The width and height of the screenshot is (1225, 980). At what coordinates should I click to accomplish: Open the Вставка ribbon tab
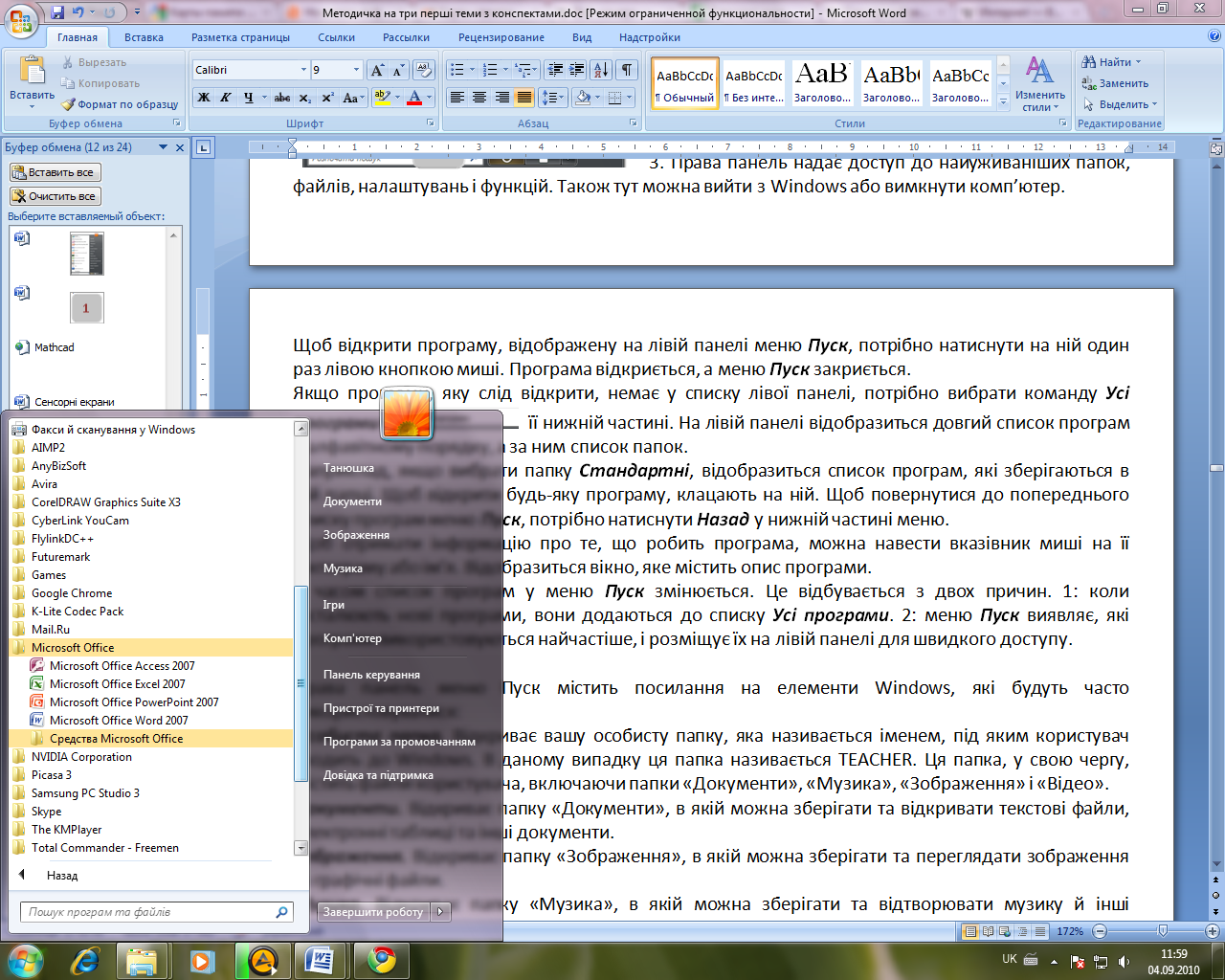pyautogui.click(x=144, y=37)
